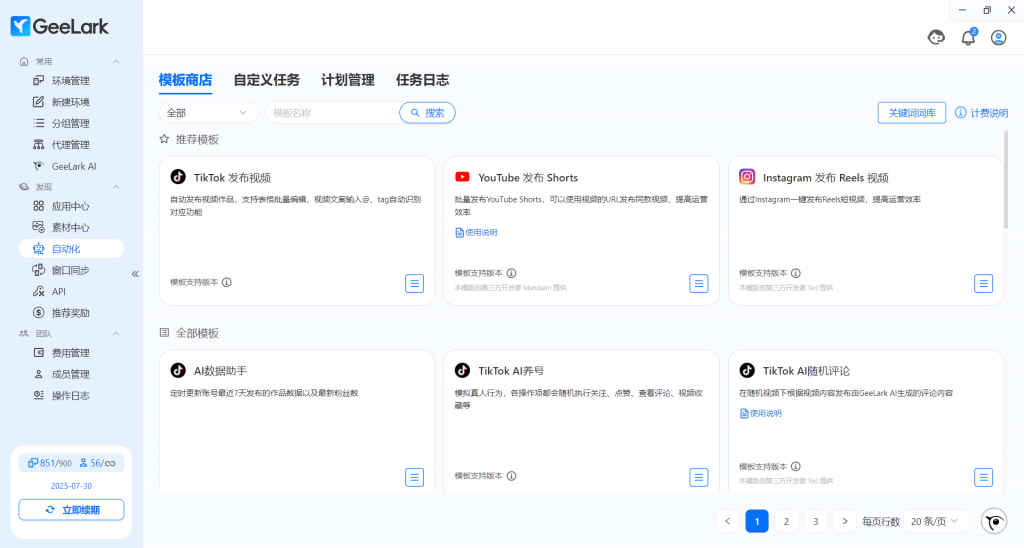Open the floating assistant icon at bottom right
This screenshot has width=1024, height=548.
[994, 521]
